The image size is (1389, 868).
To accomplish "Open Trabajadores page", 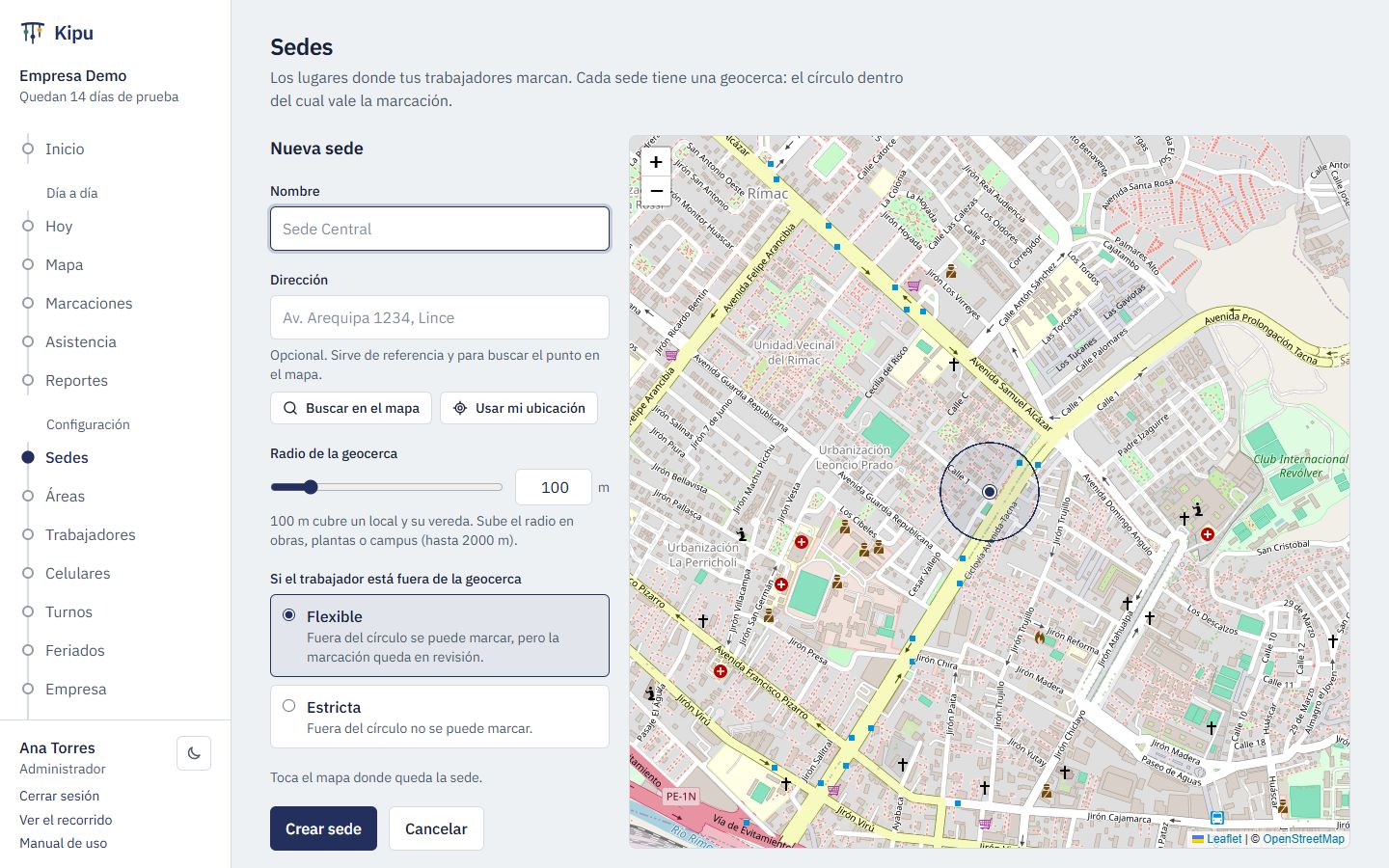I will pos(91,534).
